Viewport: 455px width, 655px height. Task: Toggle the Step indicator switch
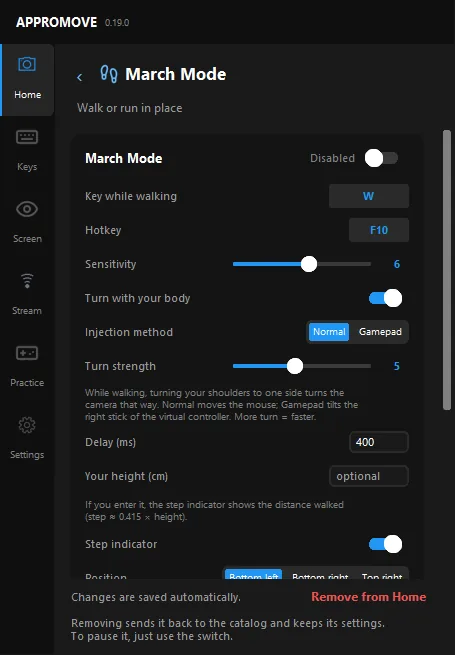385,544
